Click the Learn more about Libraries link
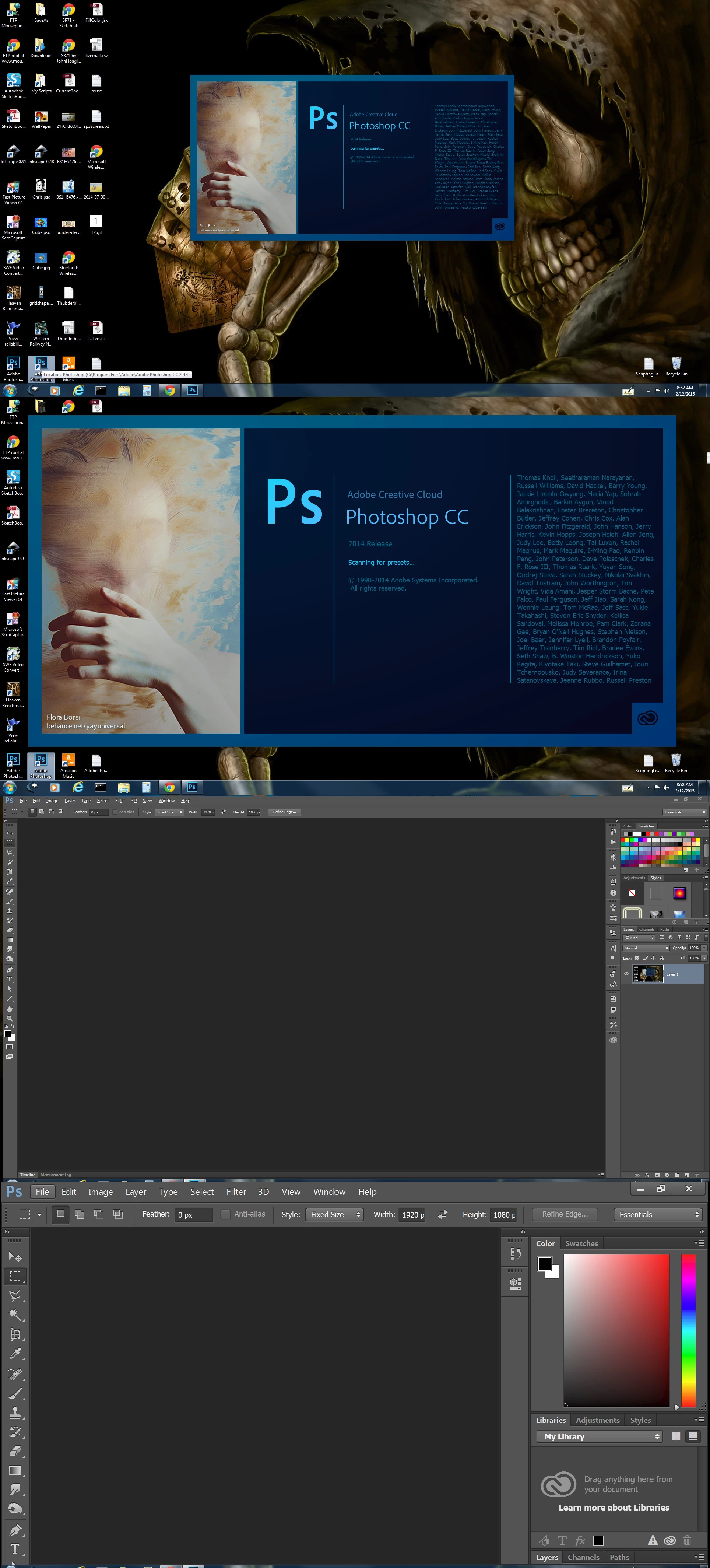Image resolution: width=710 pixels, height=1568 pixels. [x=614, y=1508]
